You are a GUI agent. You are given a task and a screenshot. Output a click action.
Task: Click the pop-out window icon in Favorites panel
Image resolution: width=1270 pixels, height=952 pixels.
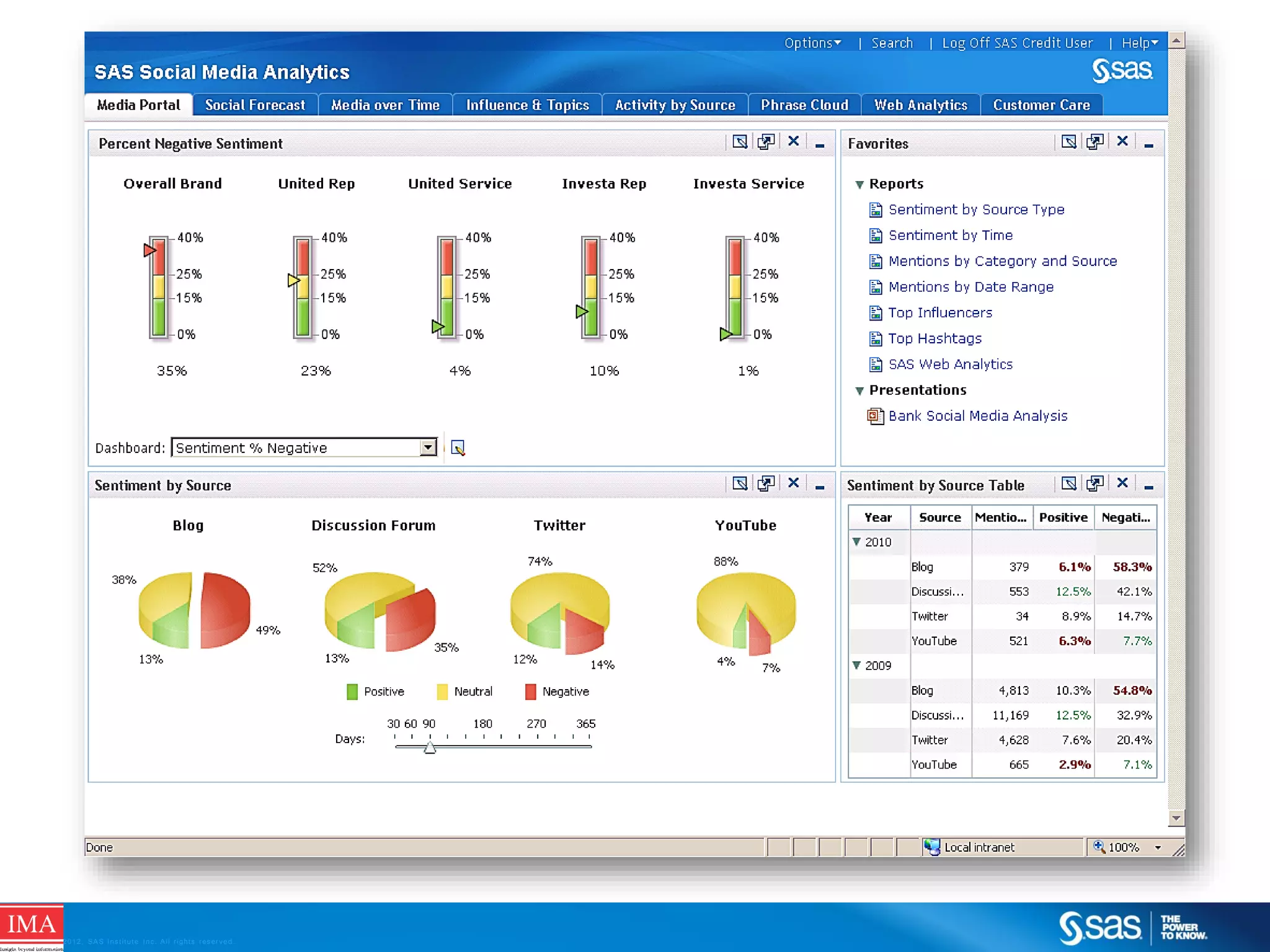1095,142
